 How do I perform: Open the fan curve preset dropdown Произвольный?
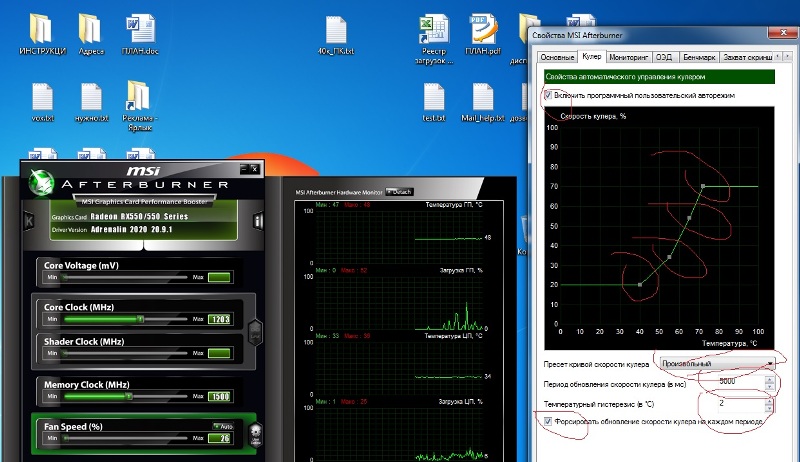tap(717, 364)
